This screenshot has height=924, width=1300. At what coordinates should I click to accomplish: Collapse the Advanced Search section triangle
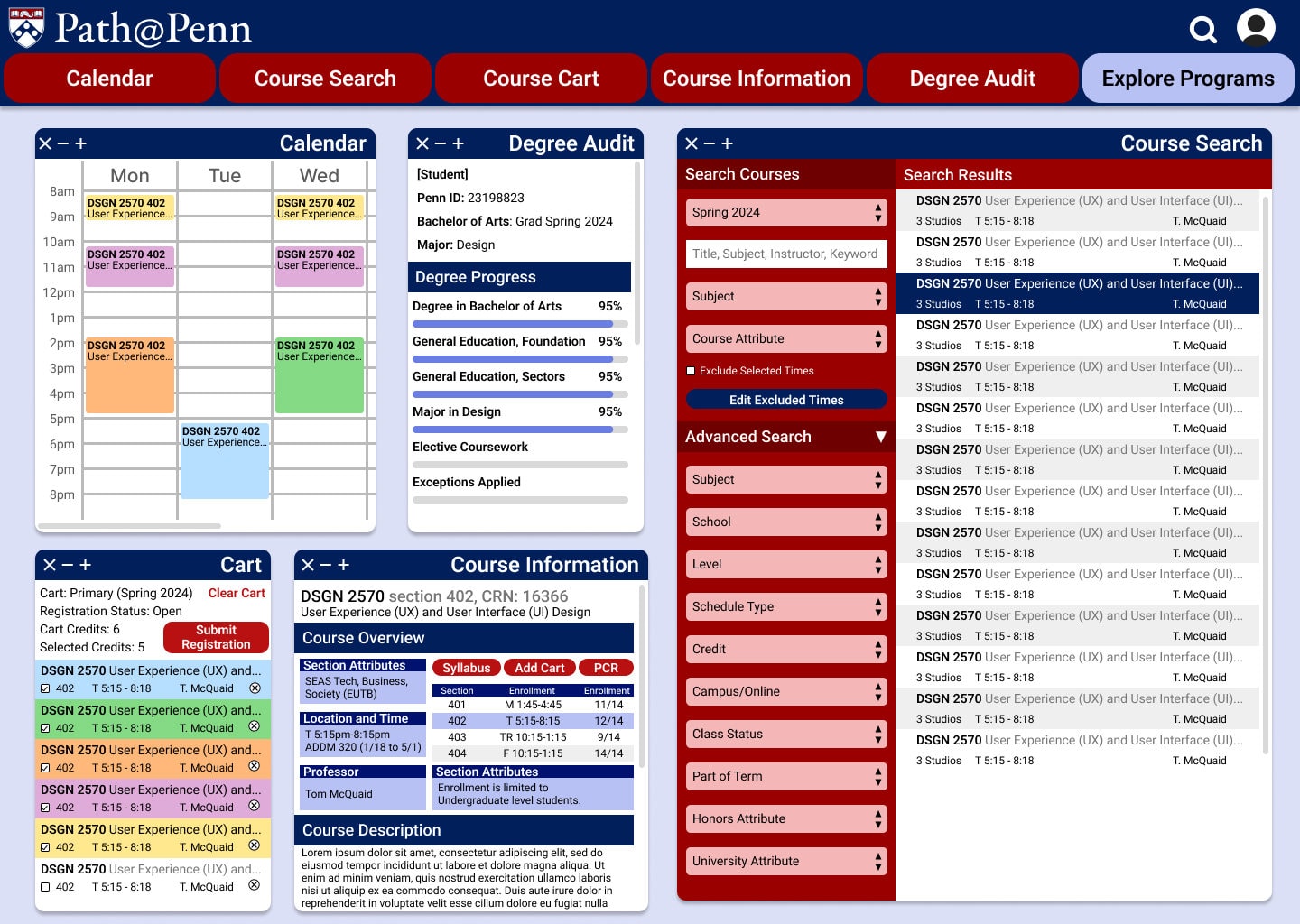pyautogui.click(x=880, y=437)
